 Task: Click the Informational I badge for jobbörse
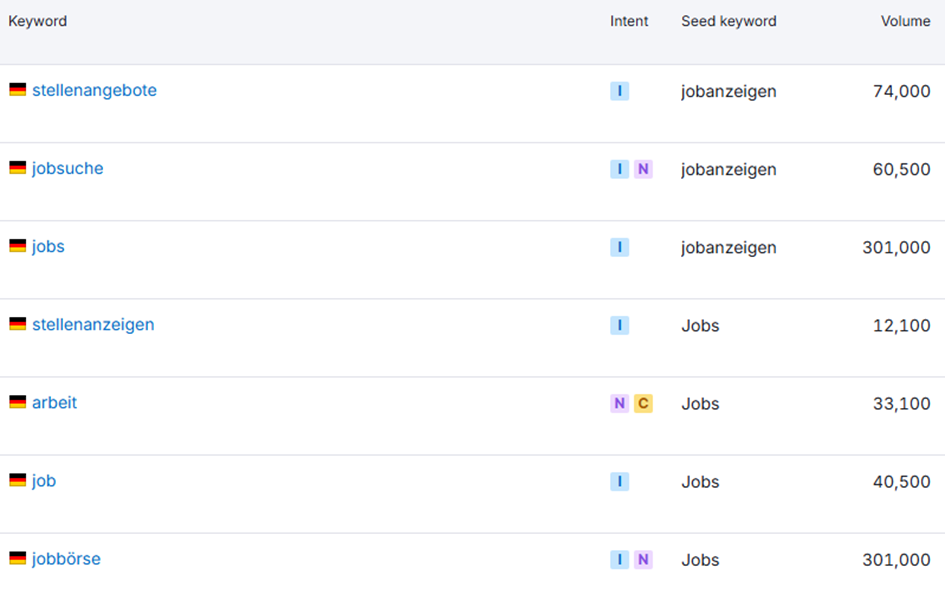click(x=620, y=560)
